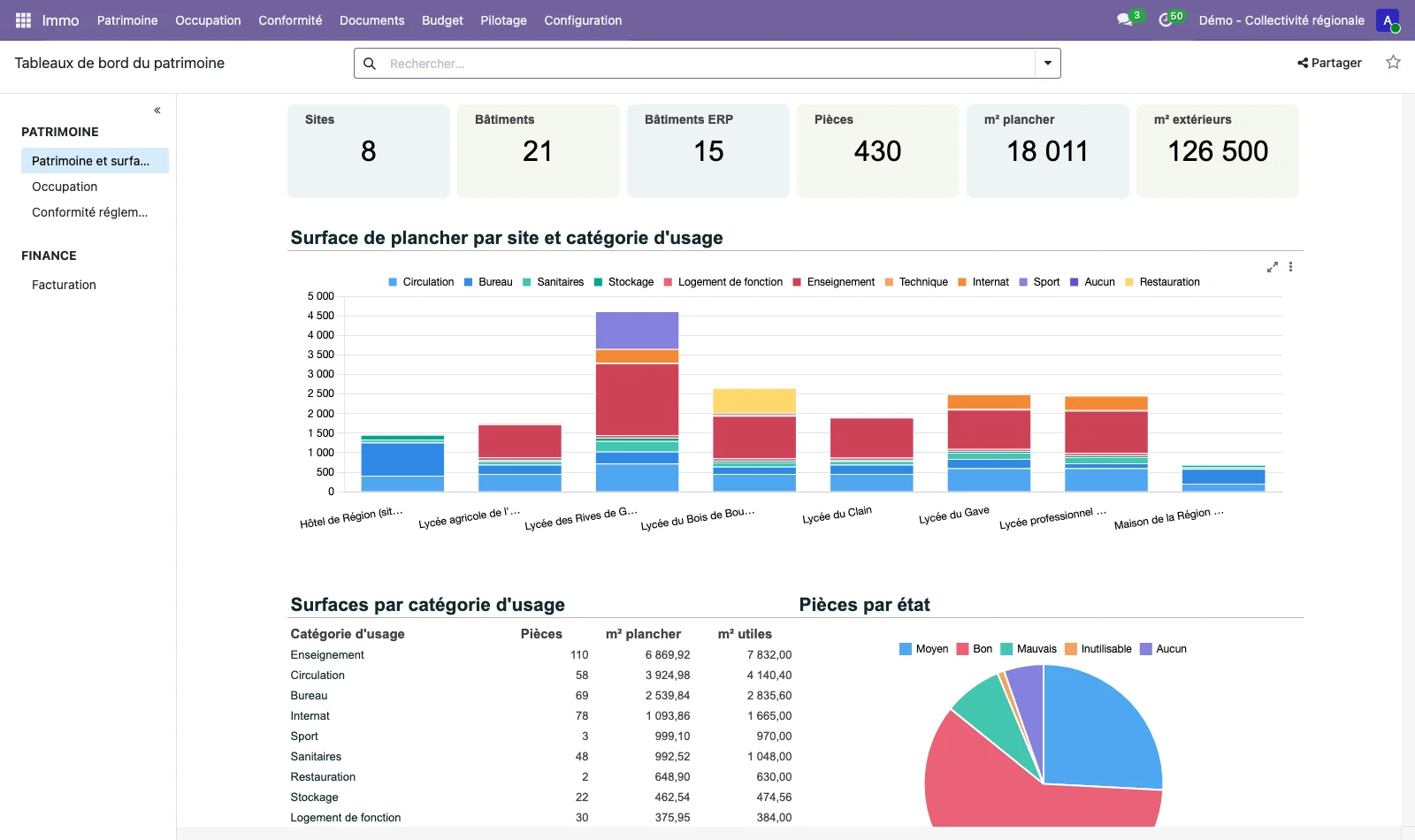Viewport: 1415px width, 840px height.
Task: Toggle Bureau series in bar chart legend
Action: pos(488,282)
